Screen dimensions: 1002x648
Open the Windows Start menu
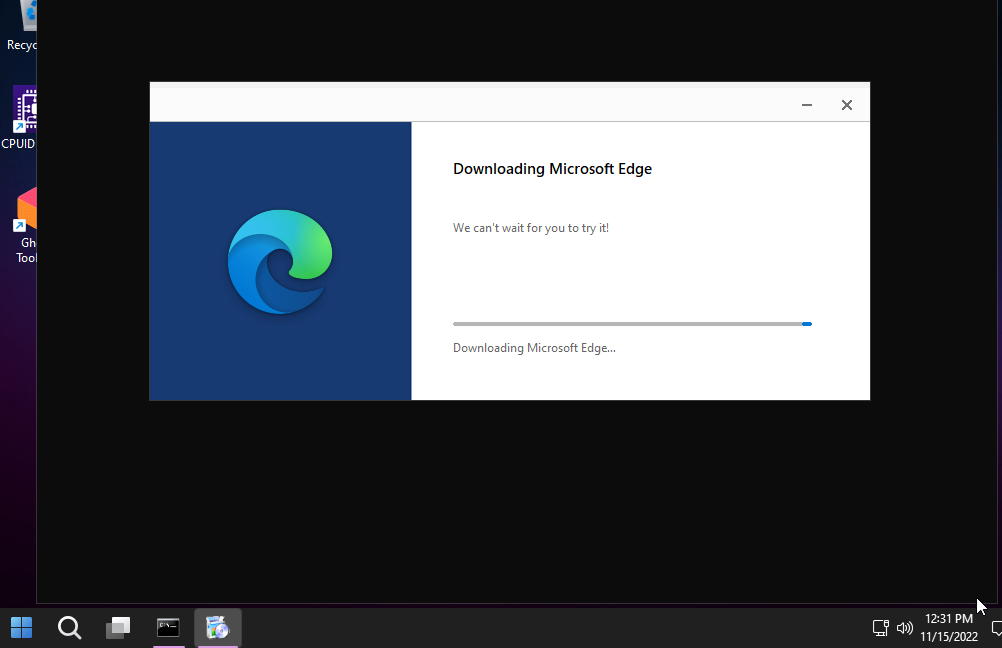tap(21, 628)
